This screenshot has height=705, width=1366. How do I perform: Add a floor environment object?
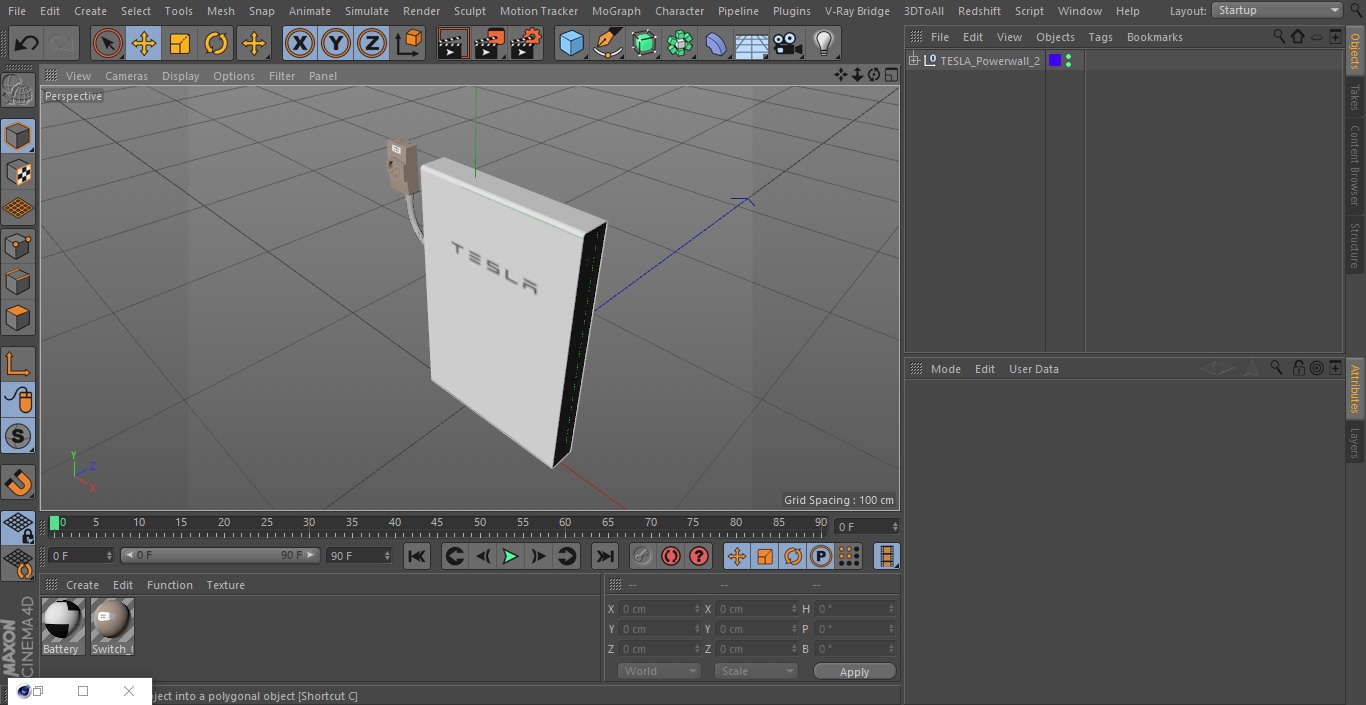[752, 44]
